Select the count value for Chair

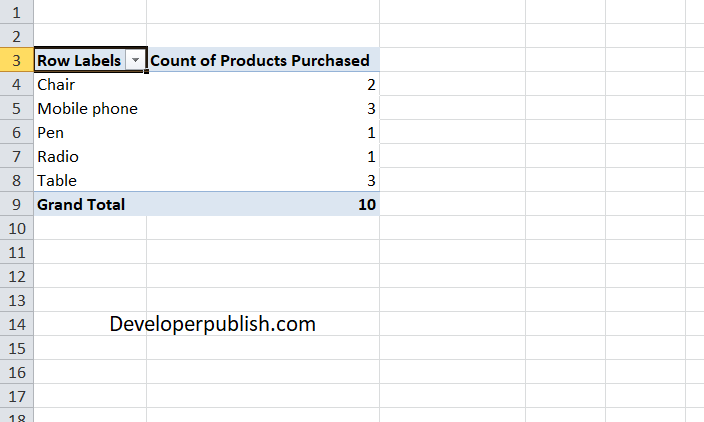click(263, 84)
